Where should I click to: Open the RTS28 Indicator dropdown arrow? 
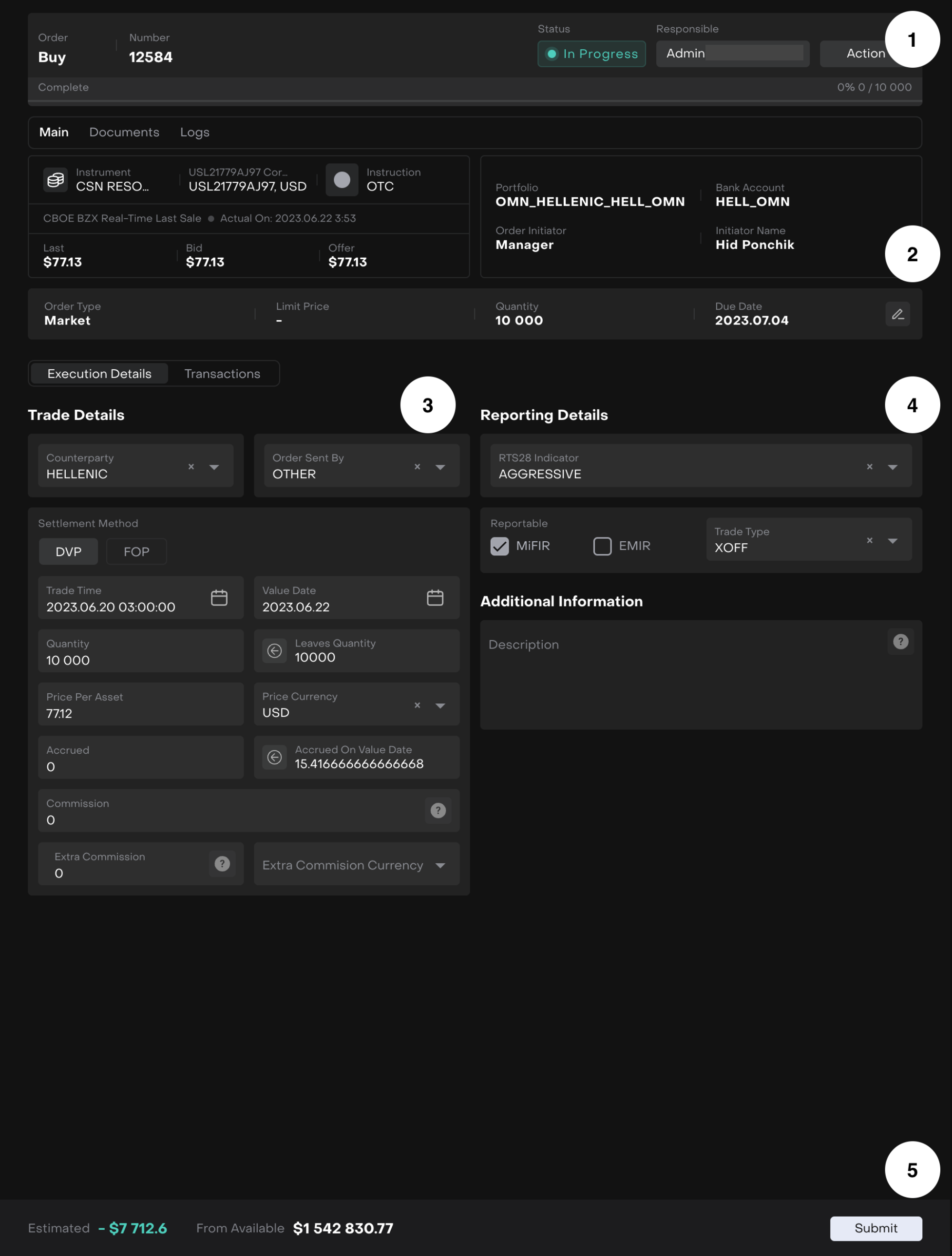point(893,467)
